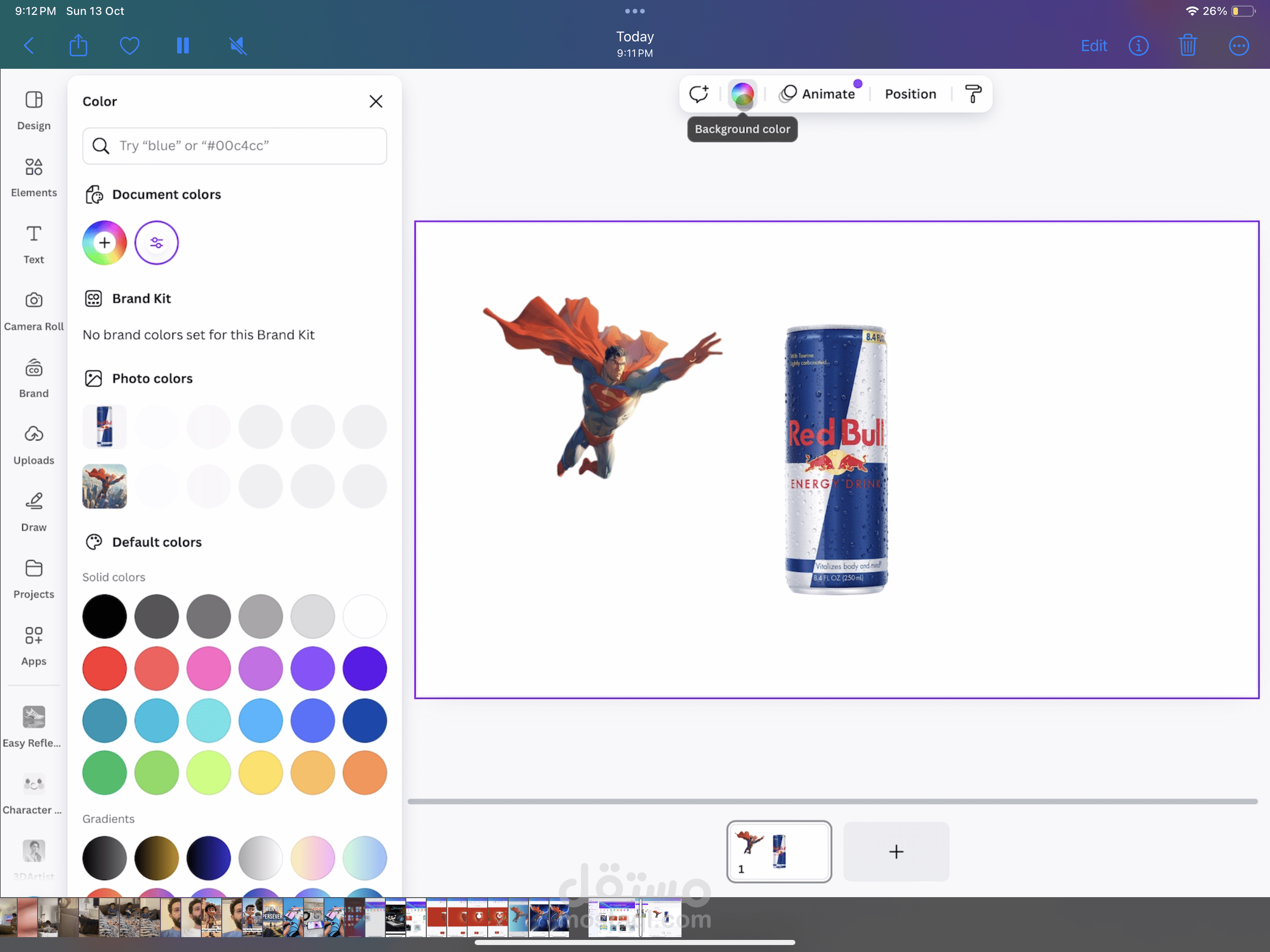Open the Uploads sidebar panel
The height and width of the screenshot is (952, 1270).
pos(34,444)
